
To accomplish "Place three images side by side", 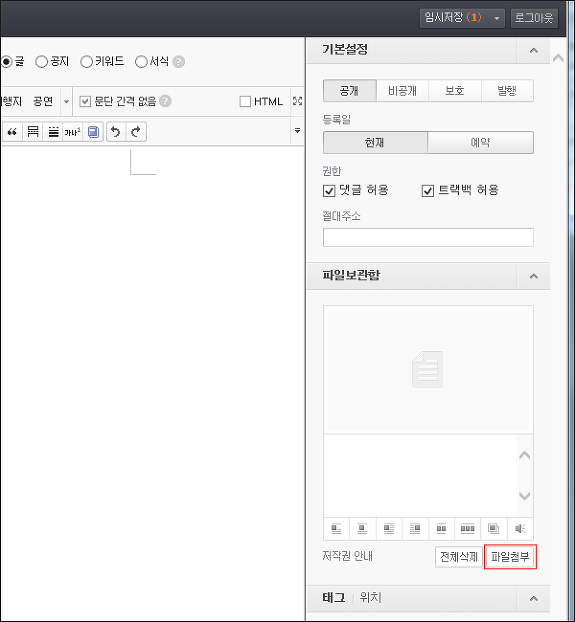I will (468, 529).
